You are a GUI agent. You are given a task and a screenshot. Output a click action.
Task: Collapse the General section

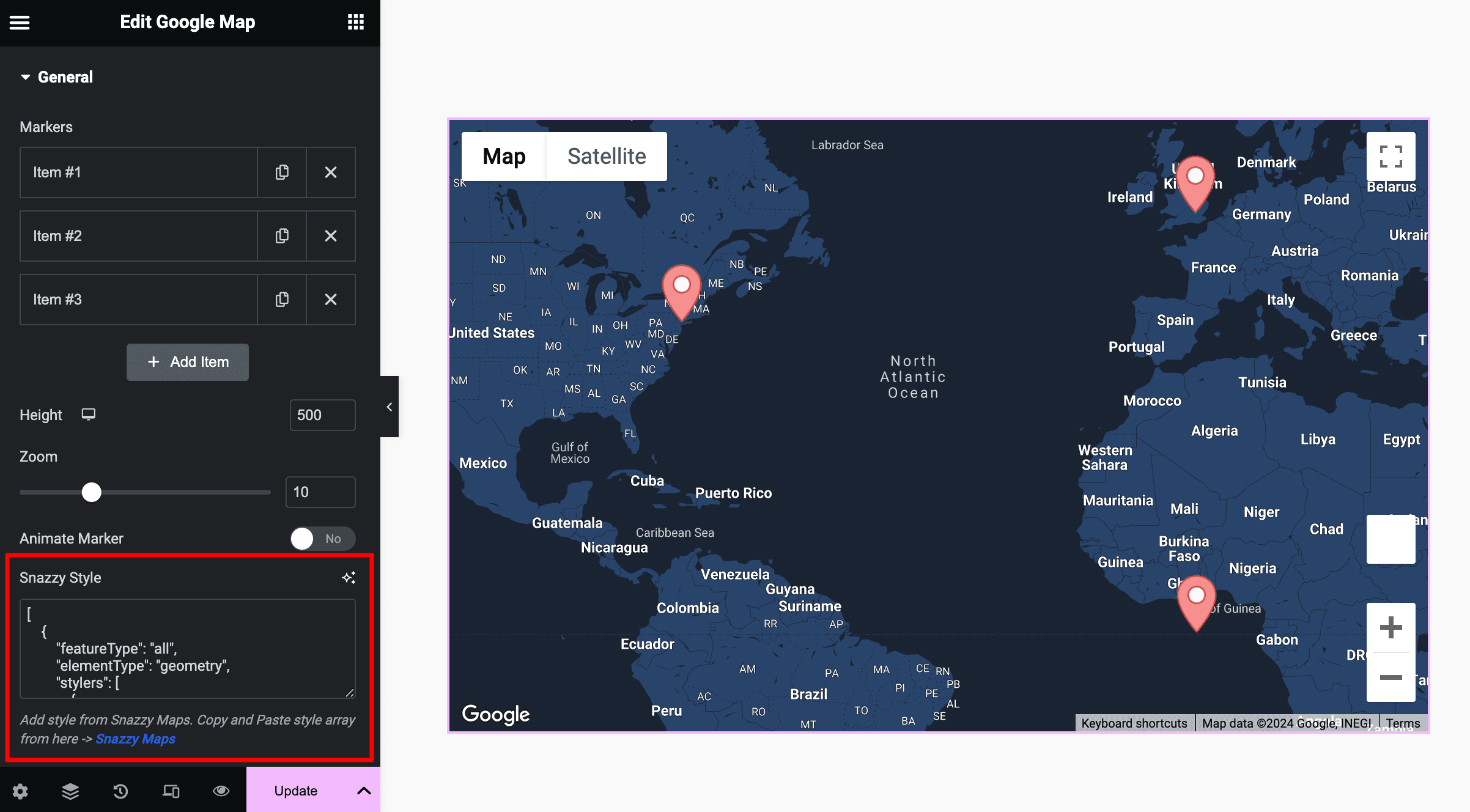pos(56,77)
